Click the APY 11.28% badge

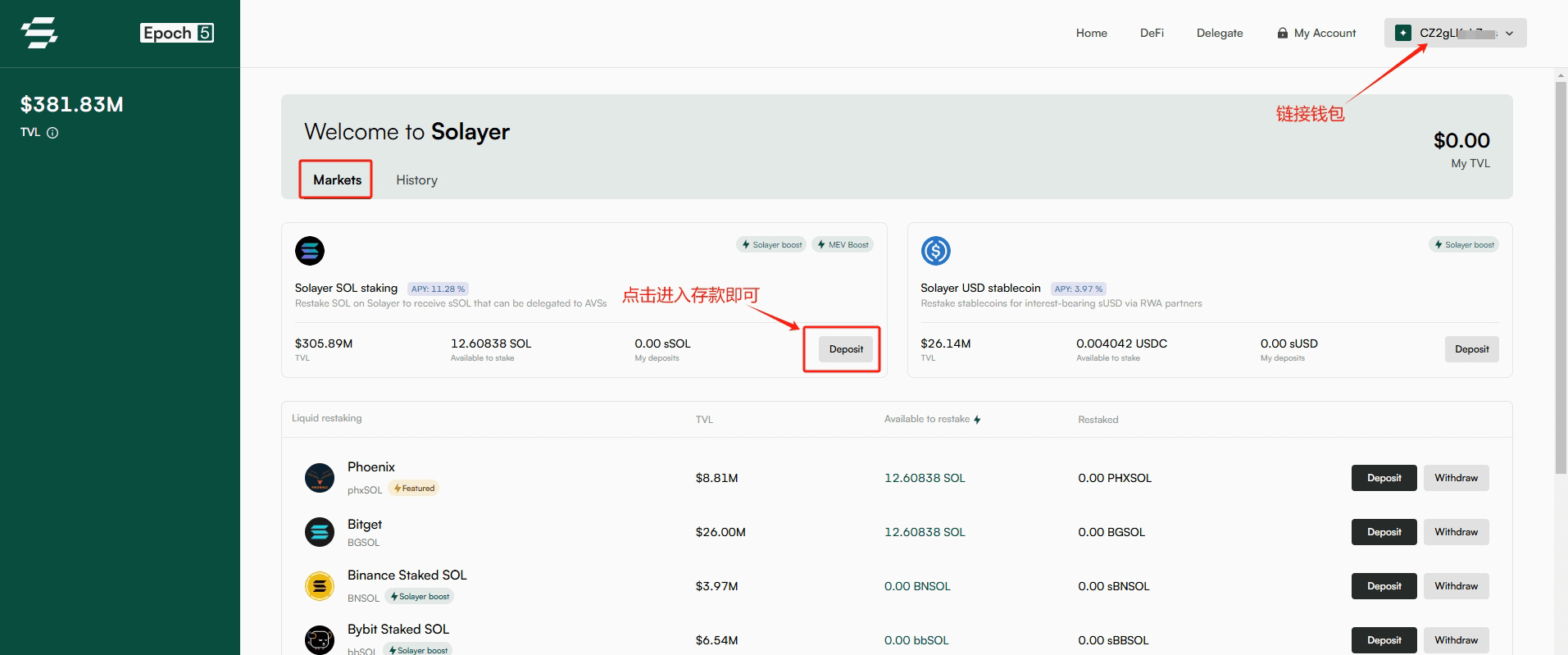tap(438, 289)
